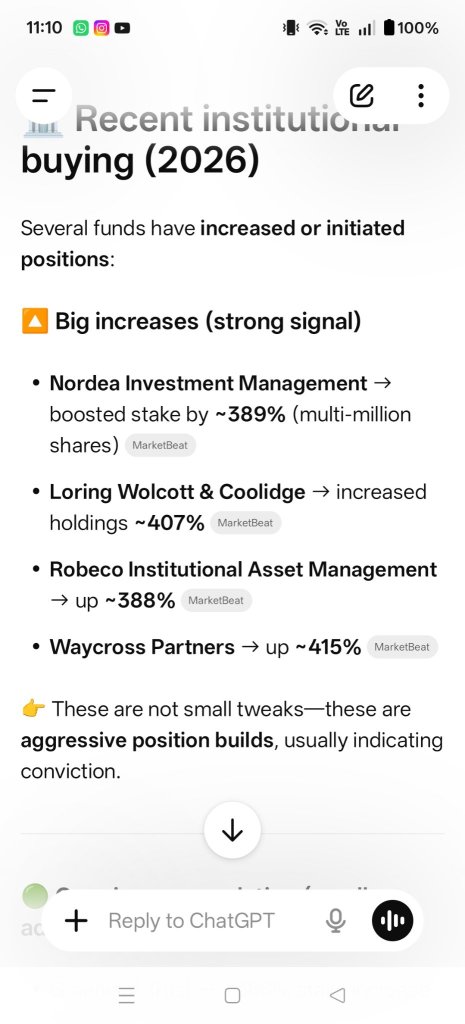Image resolution: width=465 pixels, height=1024 pixels.
Task: Tap the Android back navigation triangle
Action: (338, 995)
